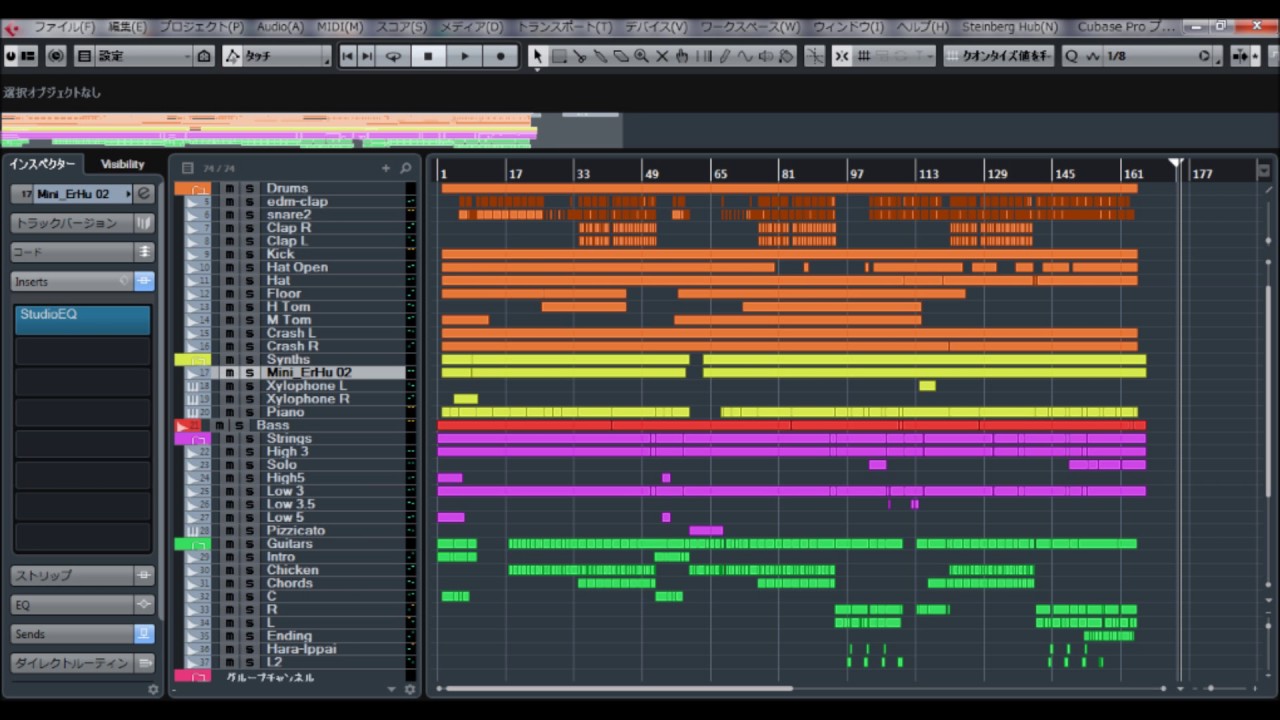Toggle Snap on/off button
Viewport: 1280px width, 720px height.
pos(842,57)
